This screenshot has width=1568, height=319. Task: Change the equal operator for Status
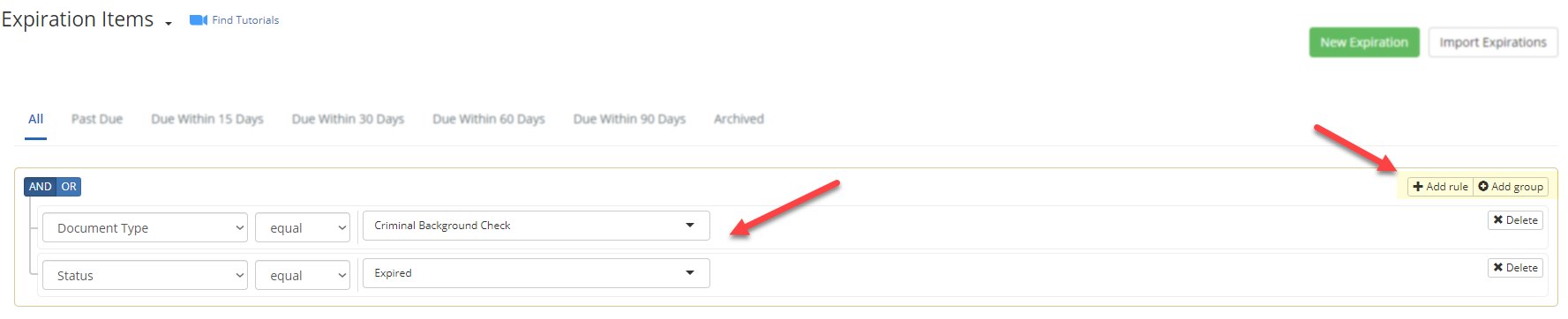click(303, 275)
